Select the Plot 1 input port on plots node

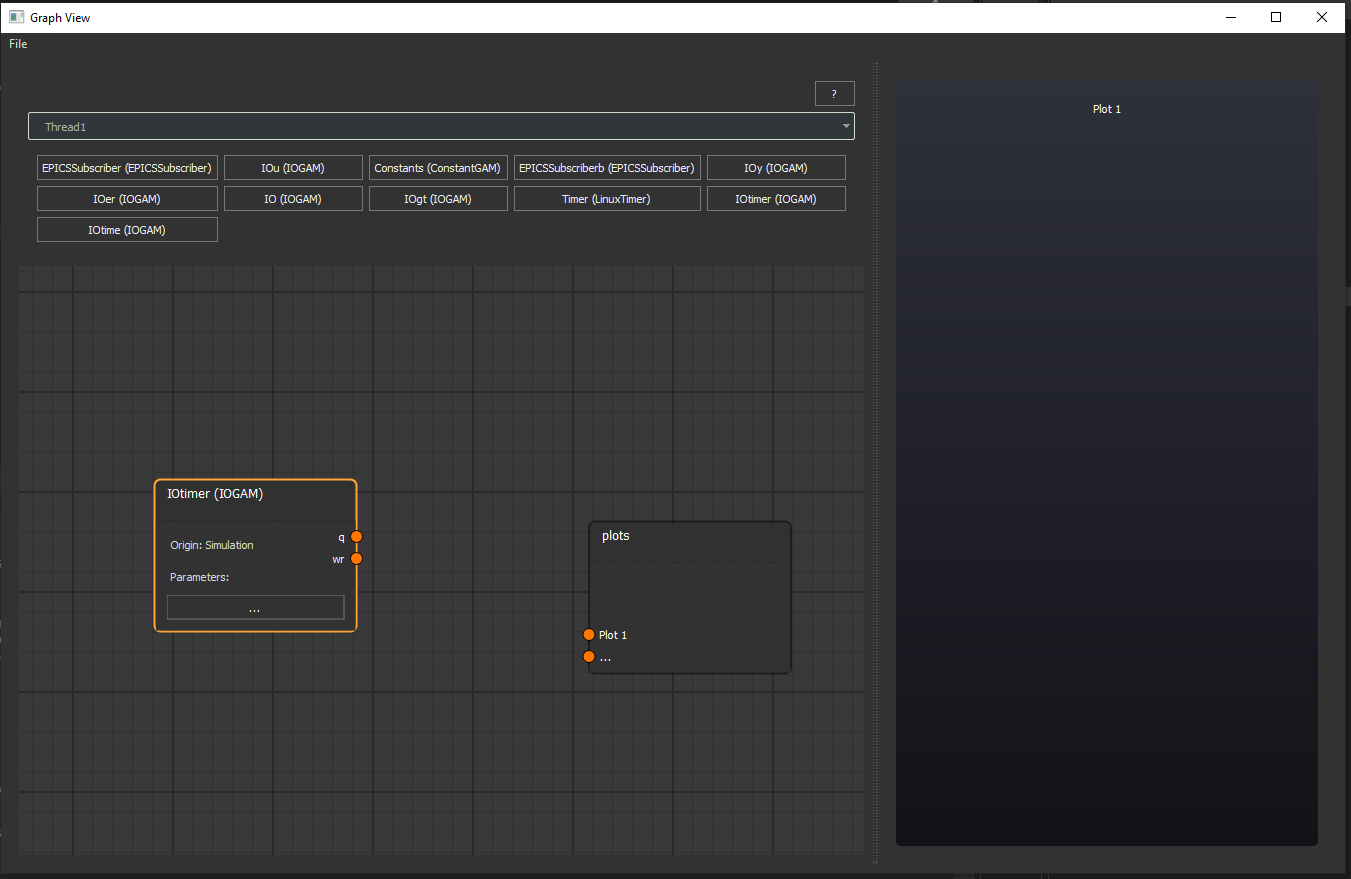click(589, 634)
